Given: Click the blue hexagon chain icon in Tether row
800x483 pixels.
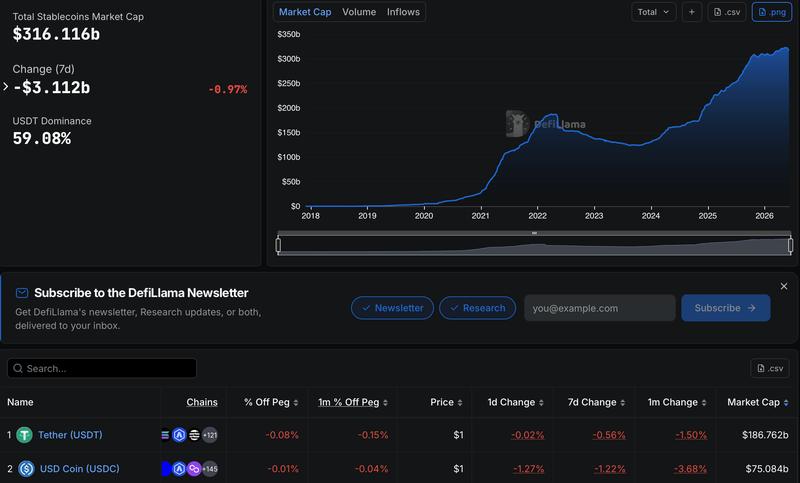Looking at the screenshot, I should tap(179, 435).
